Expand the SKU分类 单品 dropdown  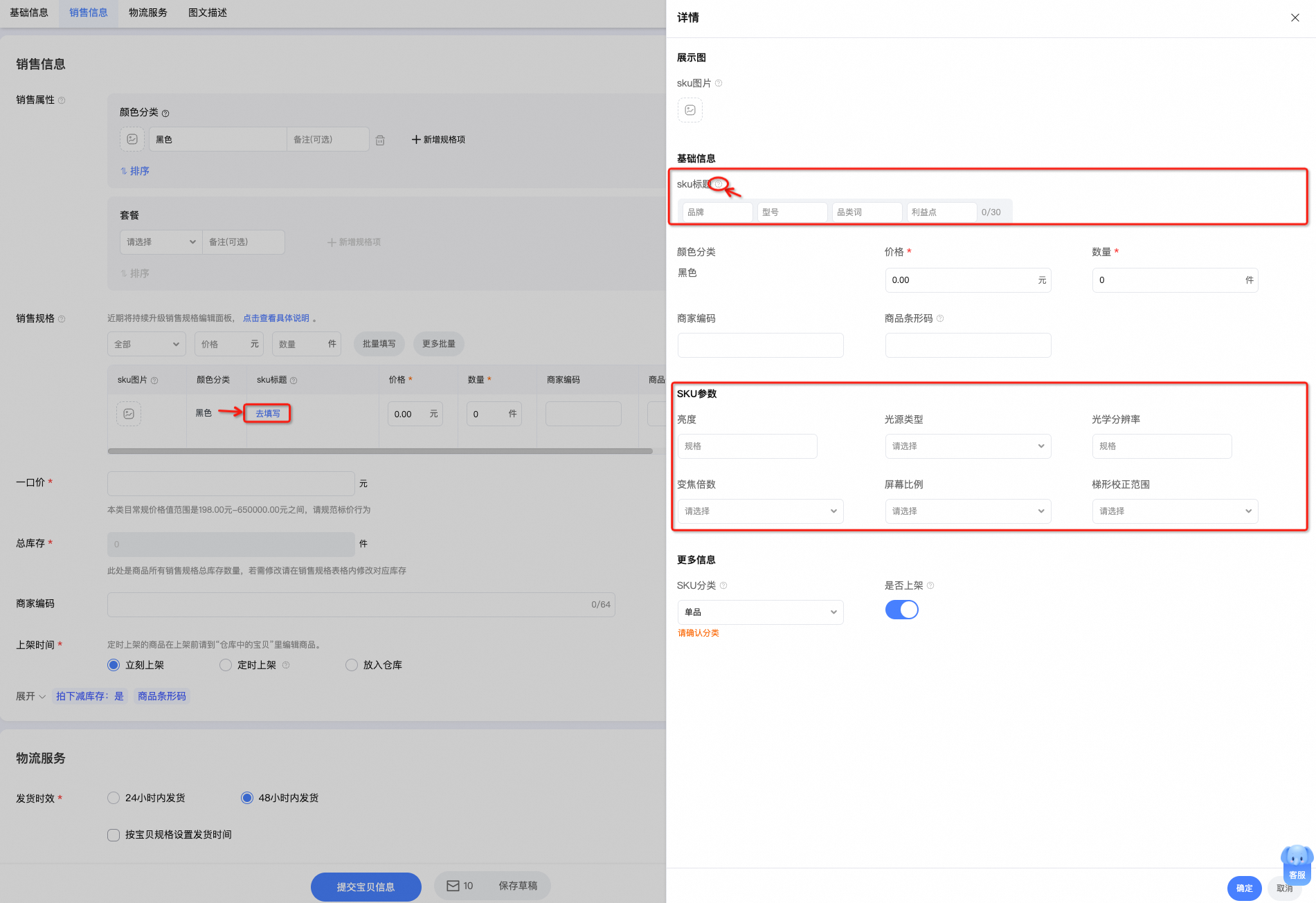pos(760,612)
